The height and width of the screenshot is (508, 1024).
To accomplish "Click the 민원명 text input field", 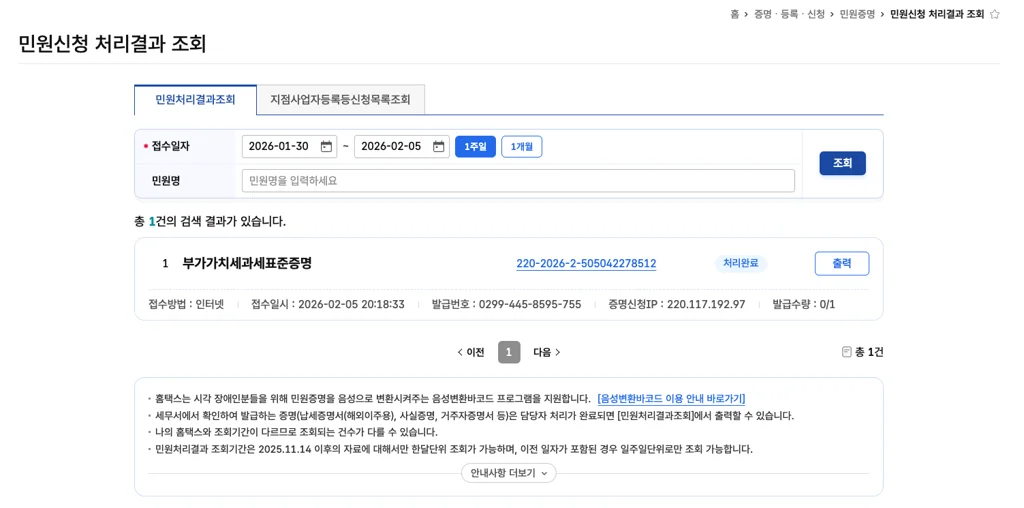I will (518, 181).
